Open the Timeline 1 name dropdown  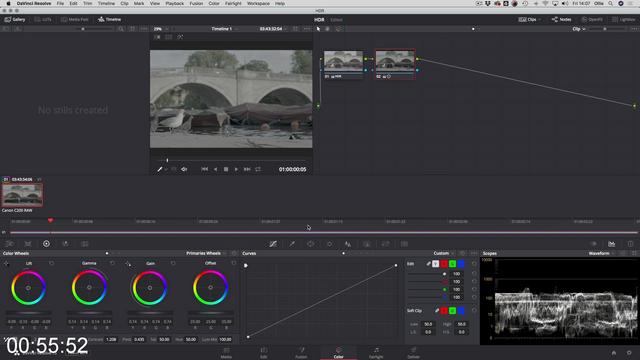(224, 29)
